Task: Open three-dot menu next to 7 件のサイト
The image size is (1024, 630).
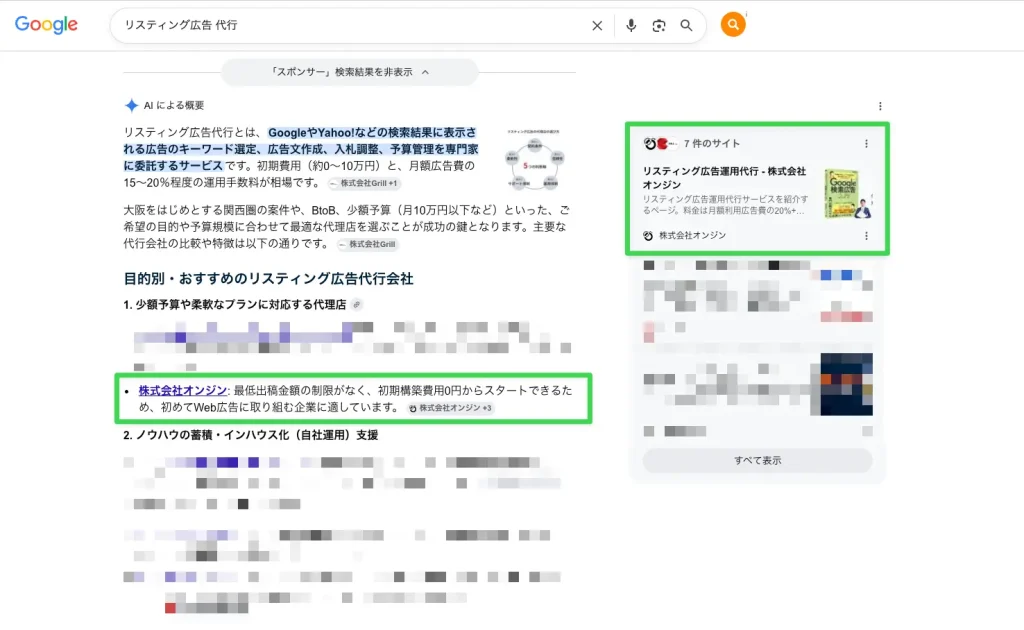Action: (x=866, y=144)
